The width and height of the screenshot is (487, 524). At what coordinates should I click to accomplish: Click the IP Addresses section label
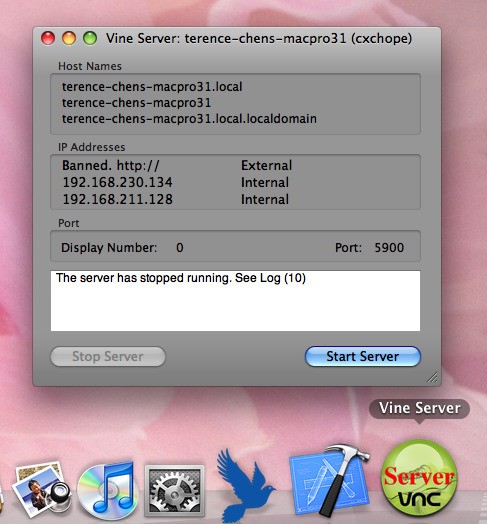click(92, 147)
